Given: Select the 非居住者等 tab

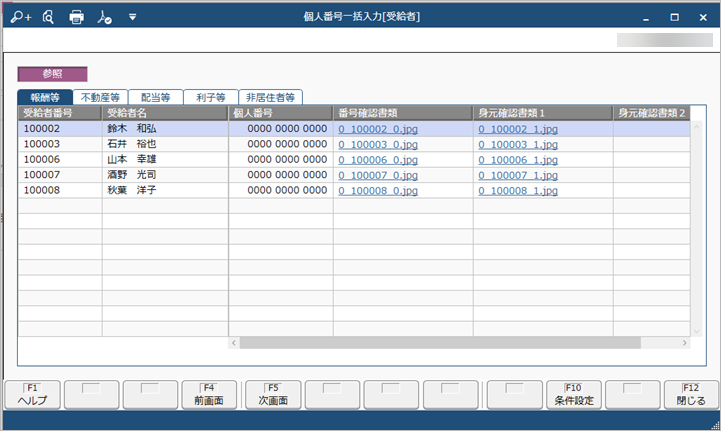Looking at the screenshot, I should (271, 97).
